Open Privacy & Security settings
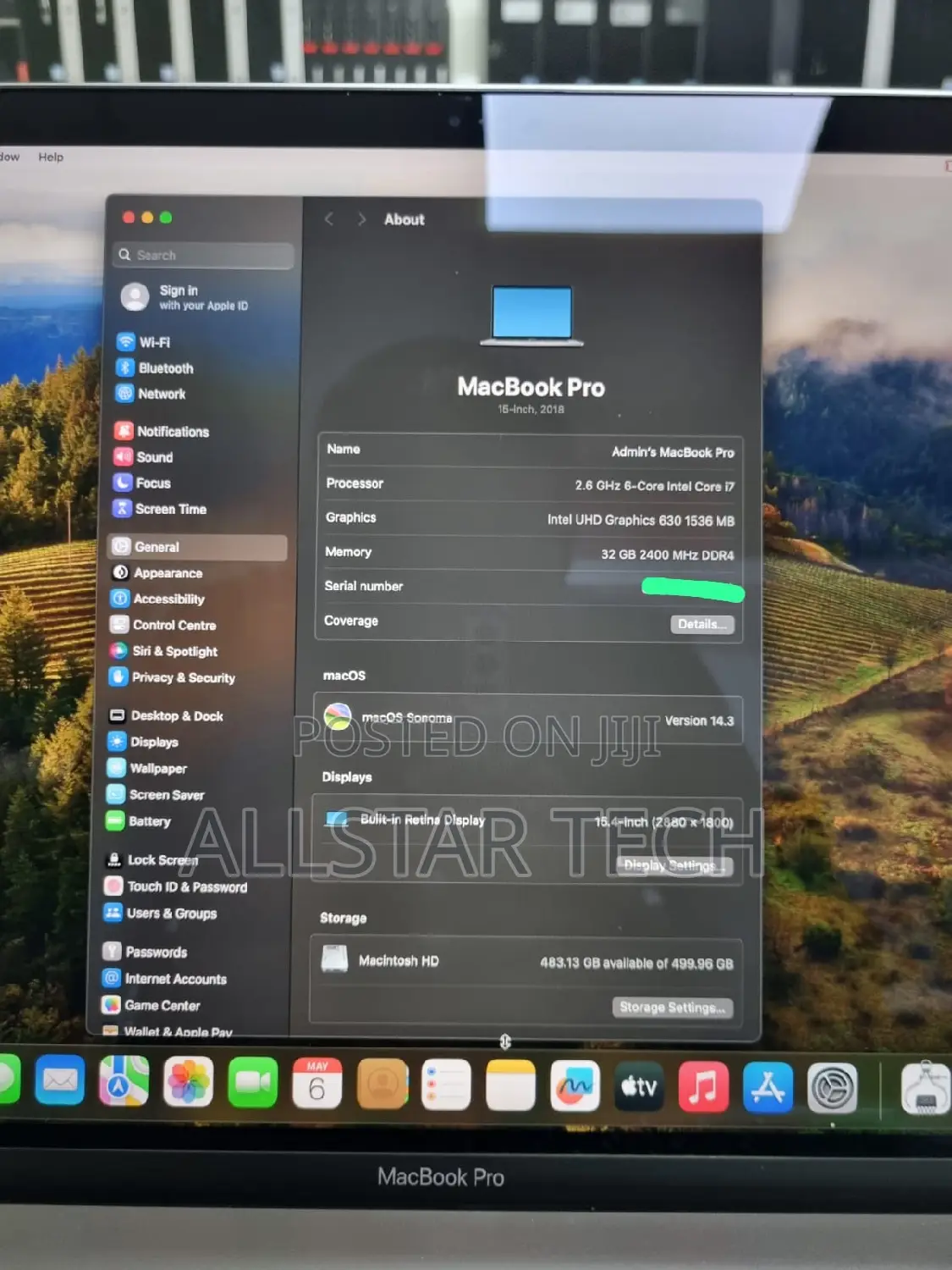The image size is (952, 1270). click(x=173, y=677)
